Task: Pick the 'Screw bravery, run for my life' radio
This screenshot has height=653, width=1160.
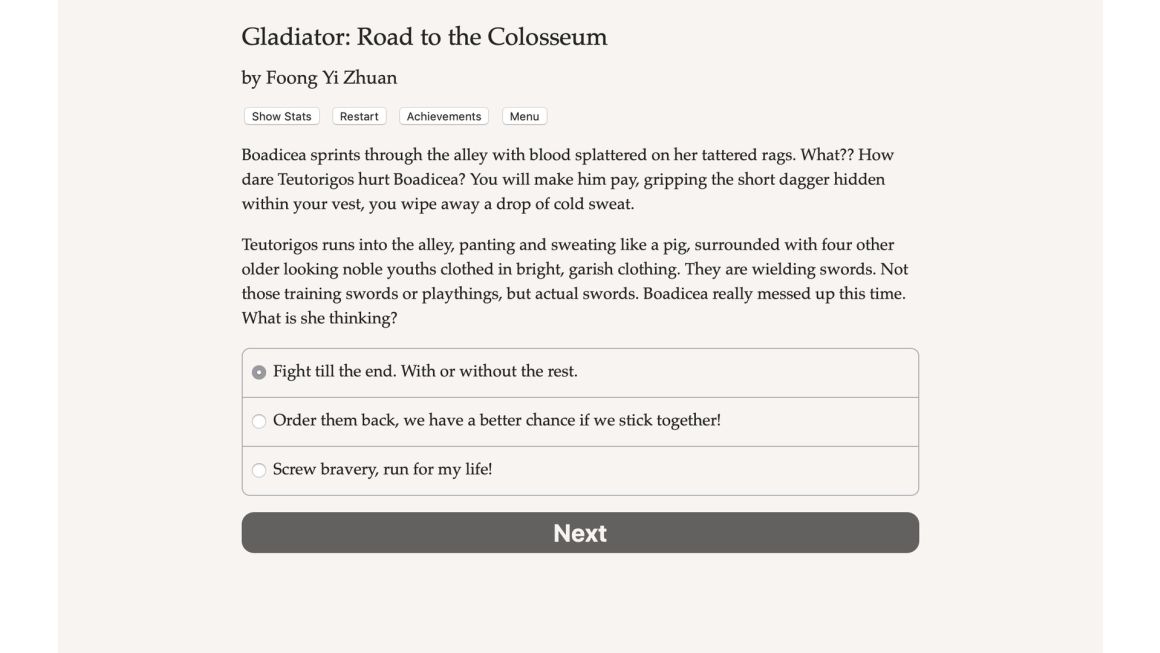Action: point(259,470)
